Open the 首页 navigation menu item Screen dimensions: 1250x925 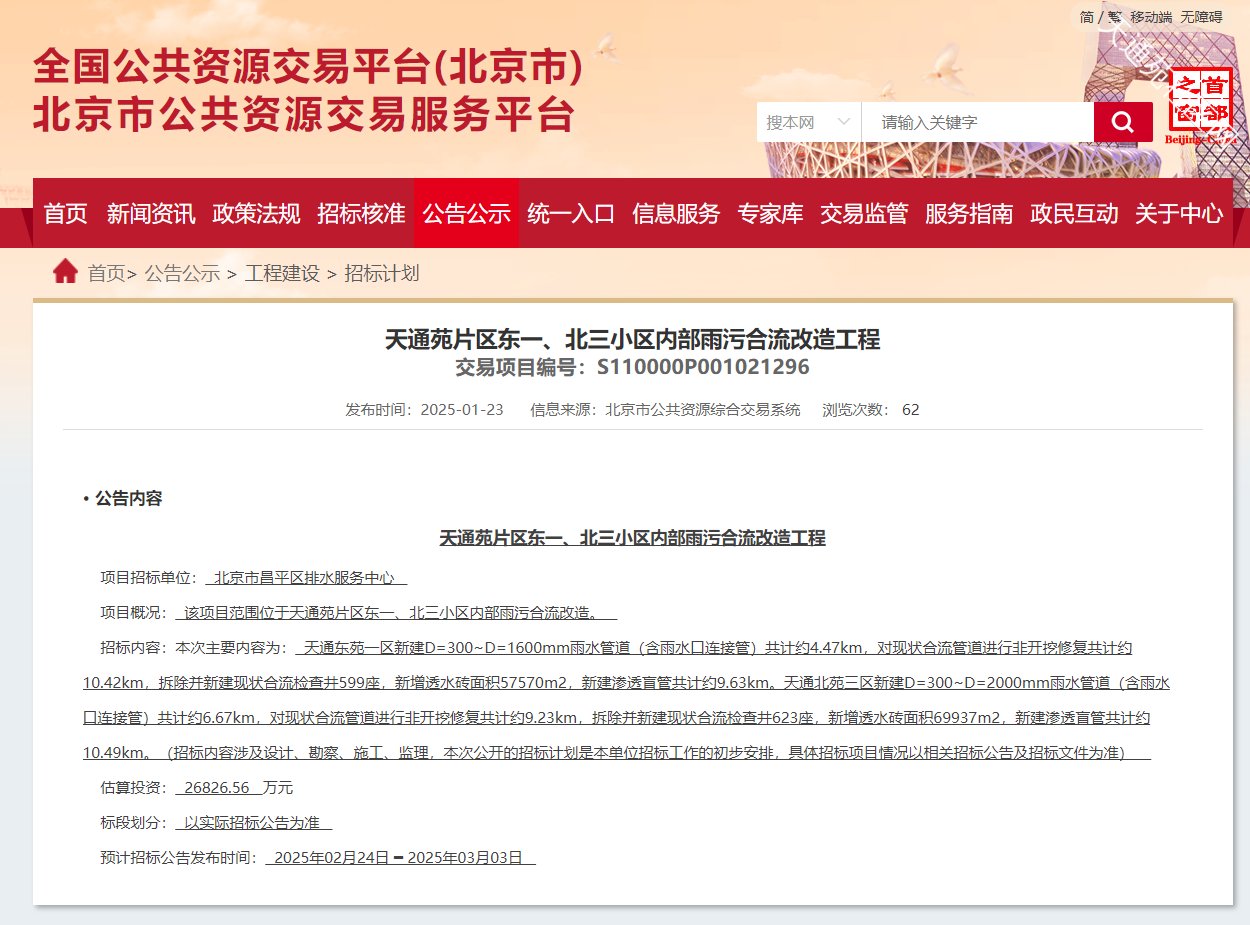(x=66, y=213)
